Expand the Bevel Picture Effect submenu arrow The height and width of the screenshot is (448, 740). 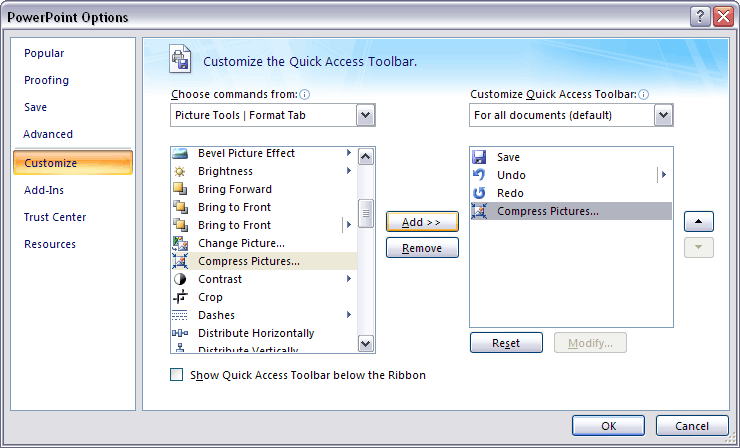(349, 152)
